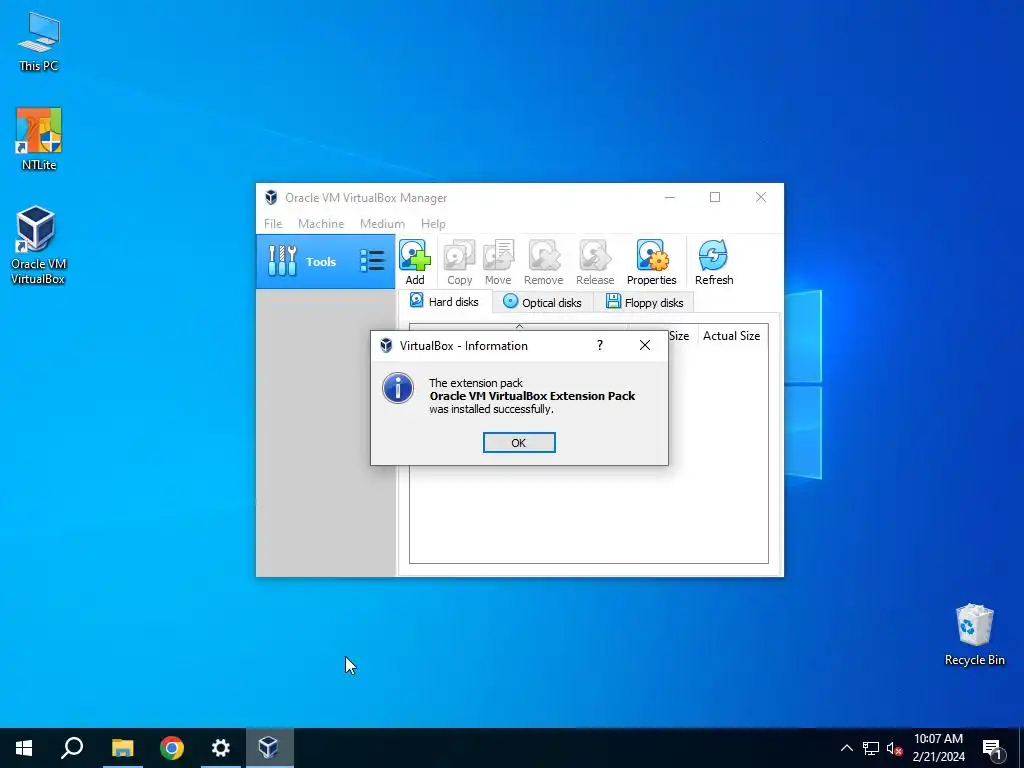Open the Windows Start menu
1024x768 pixels.
(x=24, y=748)
